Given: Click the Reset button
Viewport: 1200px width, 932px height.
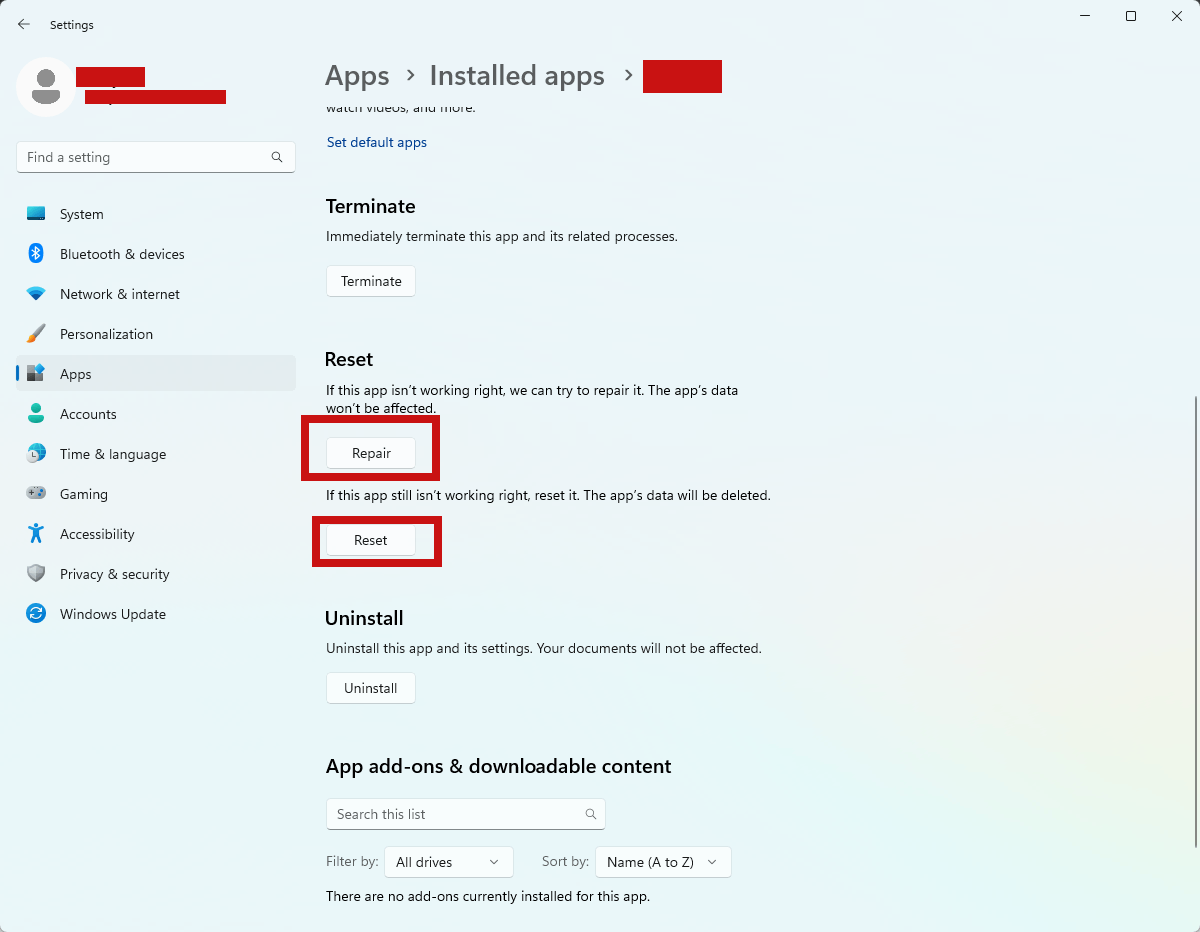Looking at the screenshot, I should (x=371, y=540).
